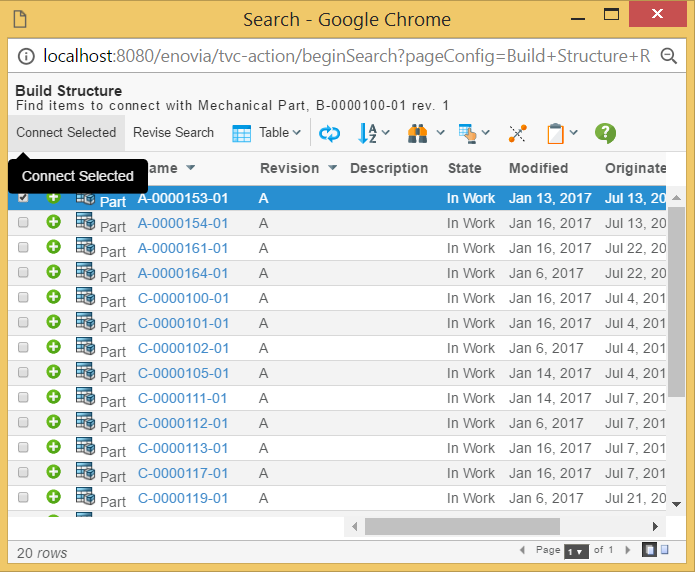Open part link C-0000112-01
This screenshot has height=572, width=695.
click(183, 423)
